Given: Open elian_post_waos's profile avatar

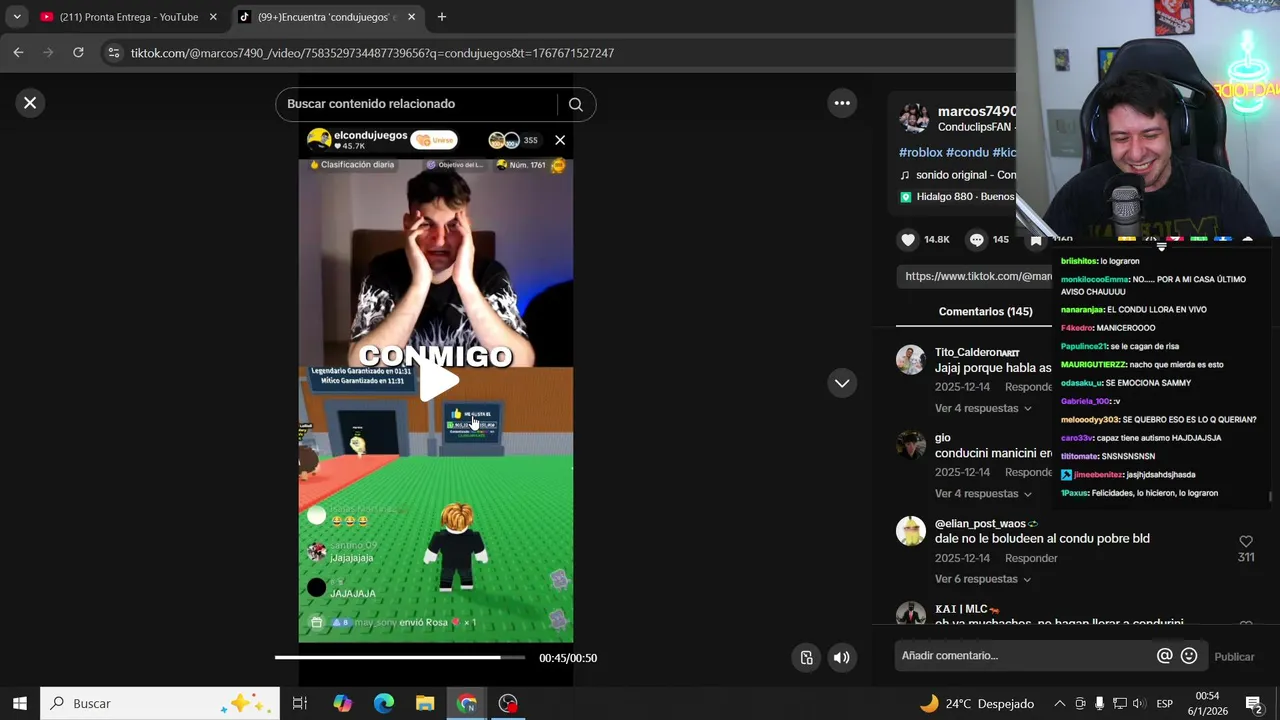Looking at the screenshot, I should point(910,531).
